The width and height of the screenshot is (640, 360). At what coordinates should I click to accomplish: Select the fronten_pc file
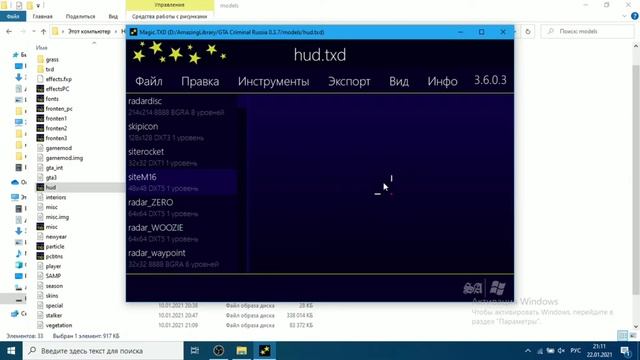[59, 109]
